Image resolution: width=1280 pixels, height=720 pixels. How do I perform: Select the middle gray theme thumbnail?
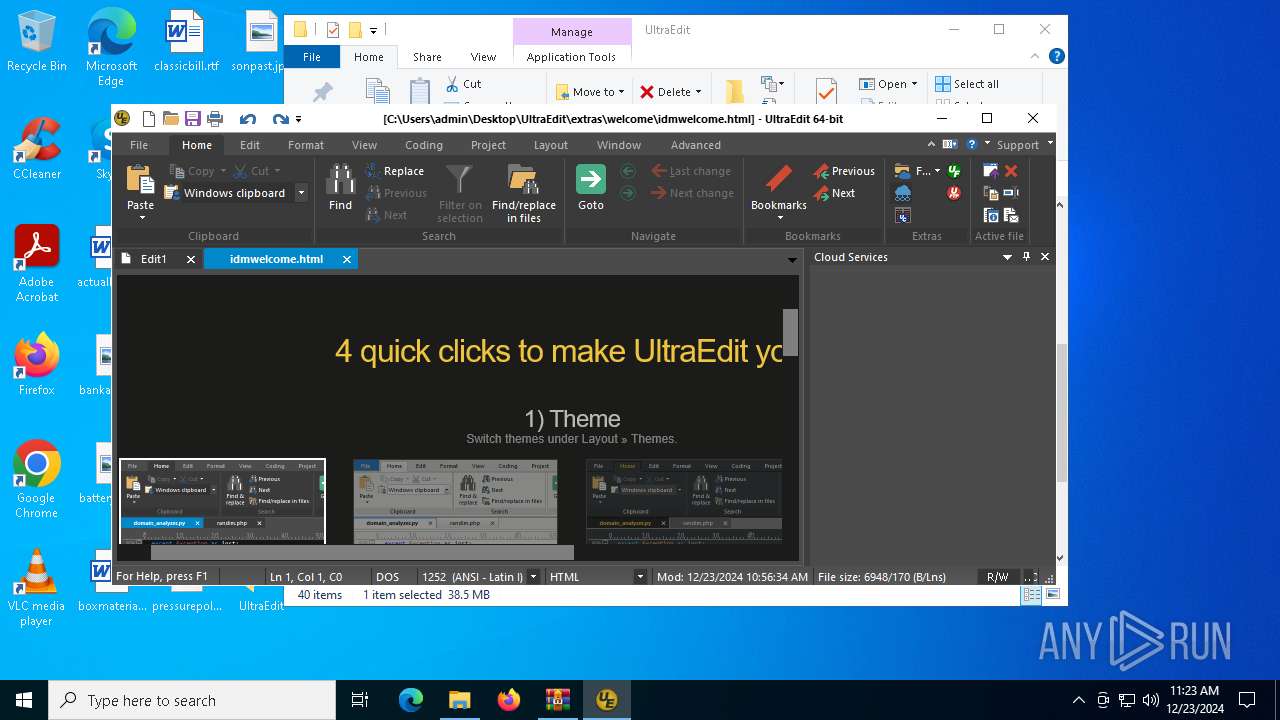(x=455, y=501)
